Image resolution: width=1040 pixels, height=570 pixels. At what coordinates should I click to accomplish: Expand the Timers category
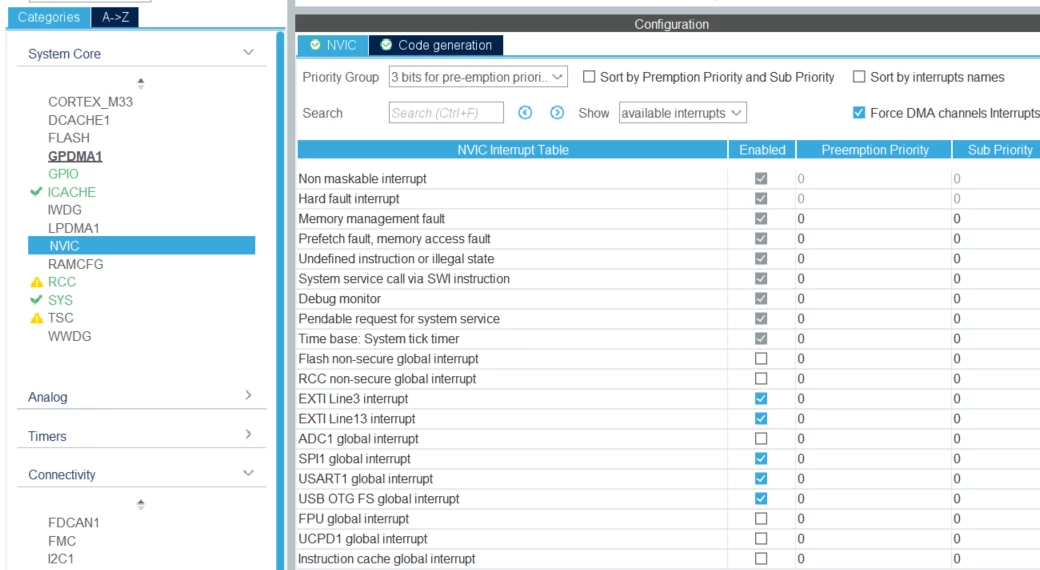pyautogui.click(x=248, y=435)
